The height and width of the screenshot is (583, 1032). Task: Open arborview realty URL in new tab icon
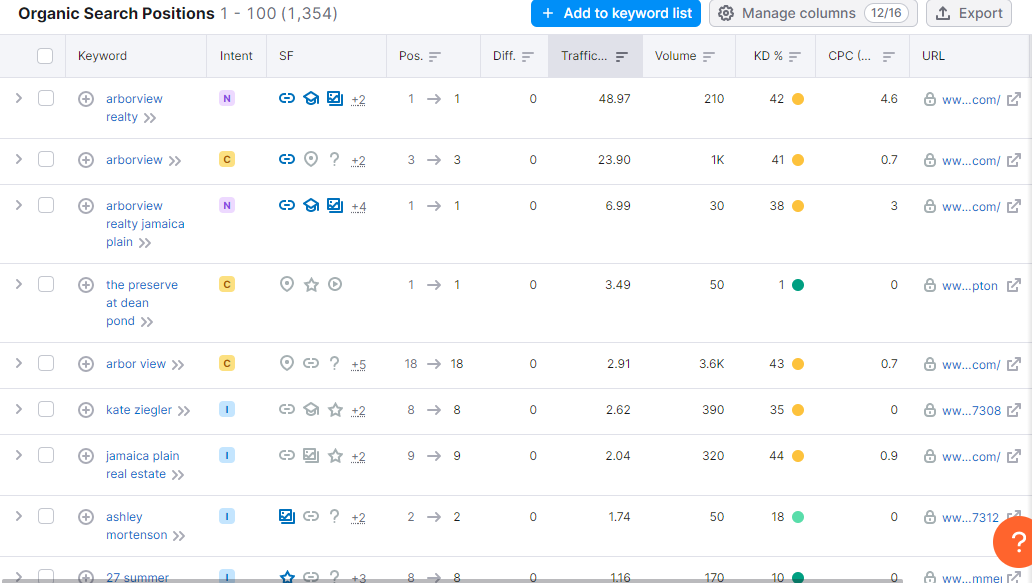tap(1014, 99)
